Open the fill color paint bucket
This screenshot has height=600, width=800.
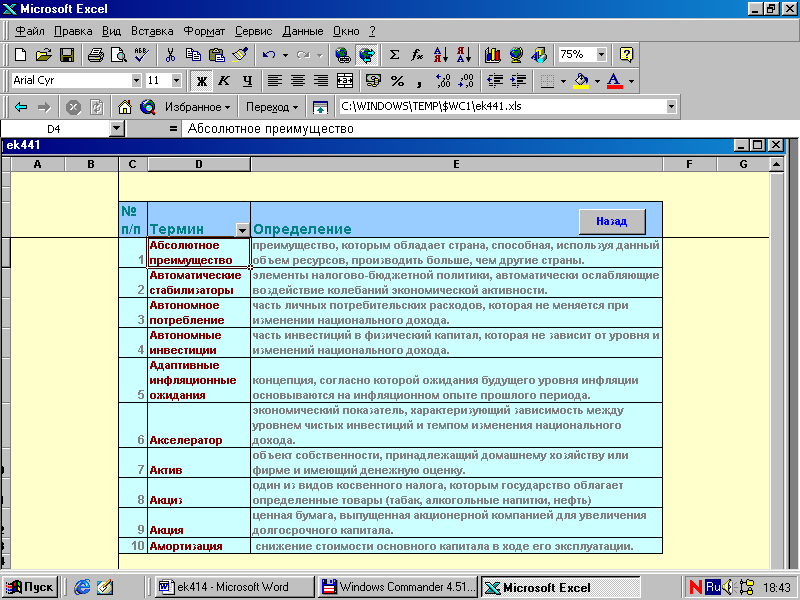(582, 81)
